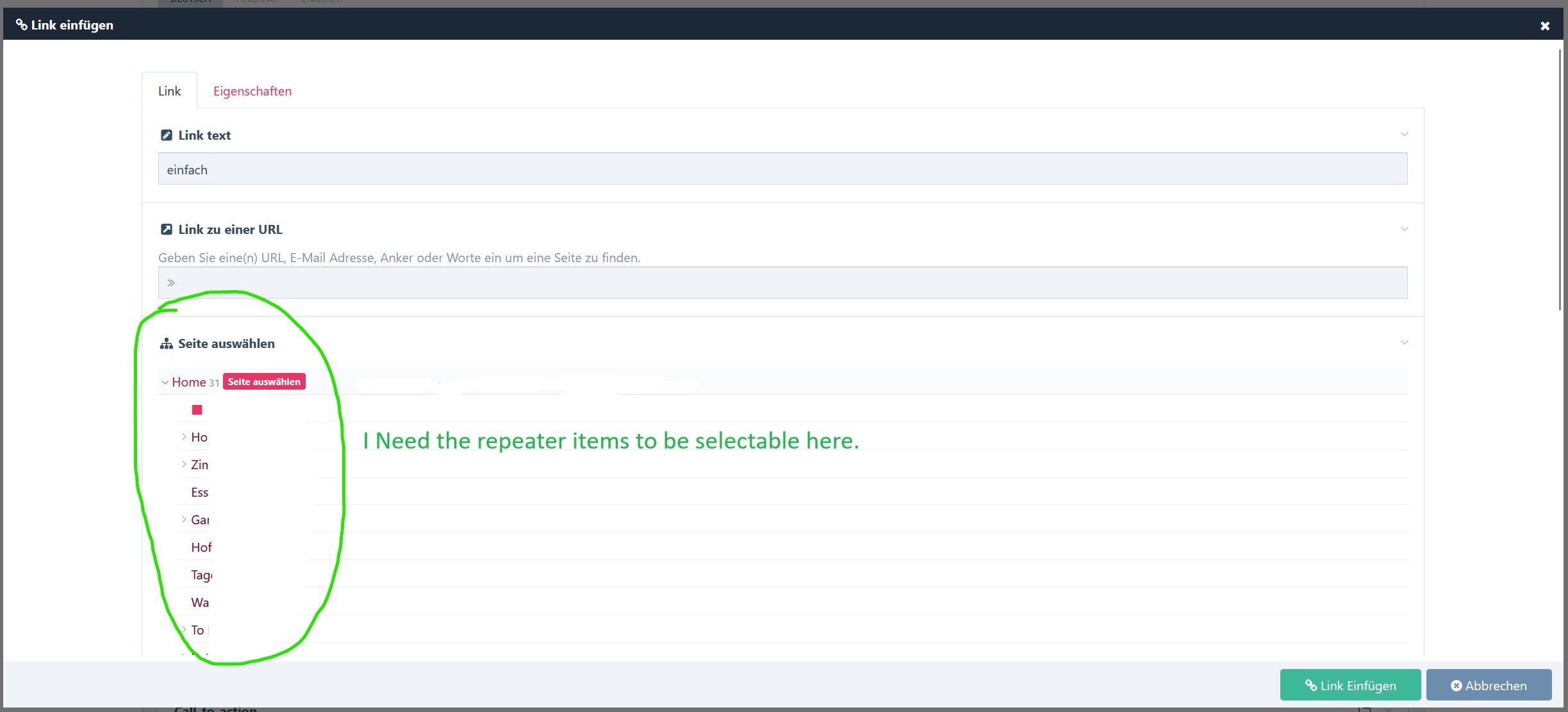The height and width of the screenshot is (712, 1568).
Task: Expand the 'Zin' page tree arrow
Action: coord(184,465)
